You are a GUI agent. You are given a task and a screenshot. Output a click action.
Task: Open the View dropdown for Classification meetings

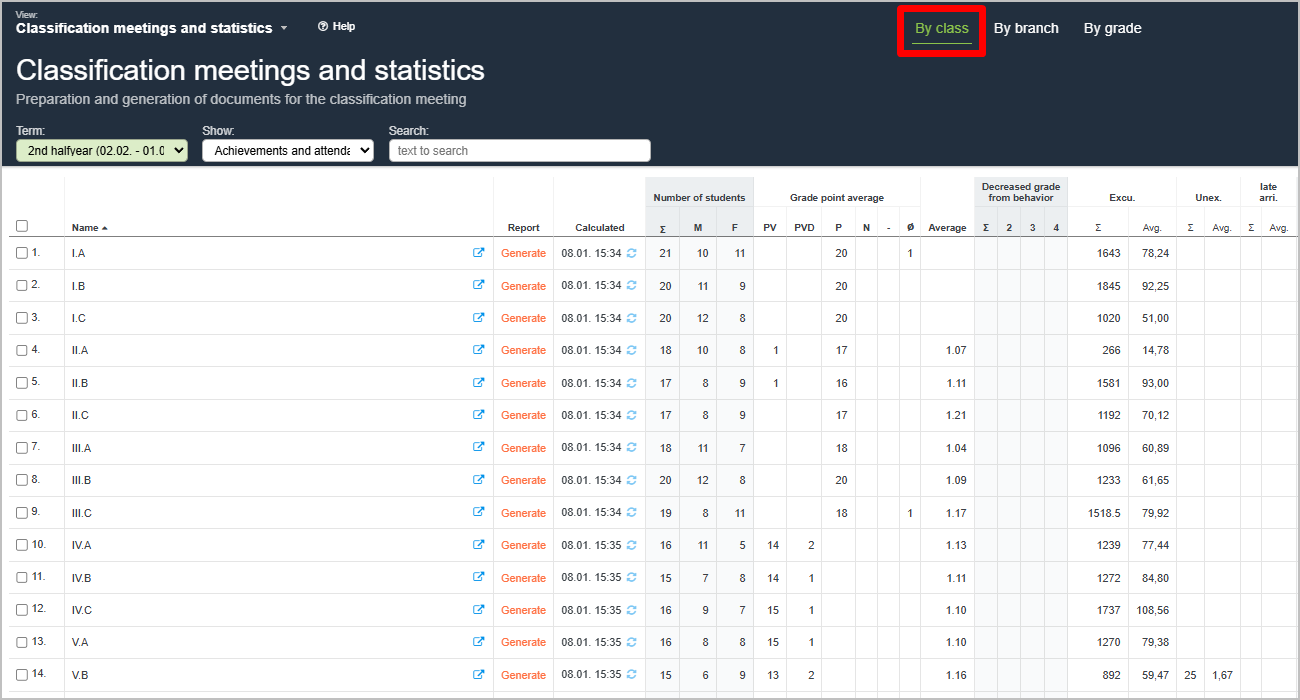tap(152, 29)
